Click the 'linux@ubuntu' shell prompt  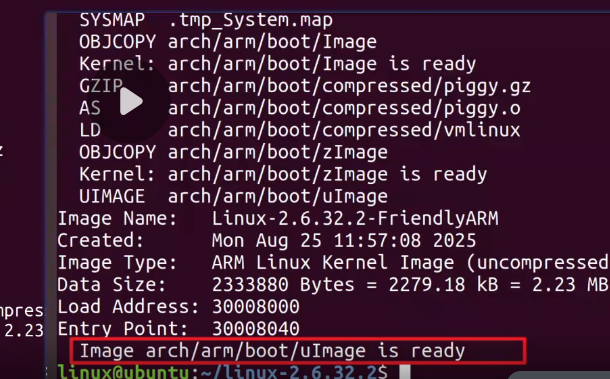click(124, 372)
